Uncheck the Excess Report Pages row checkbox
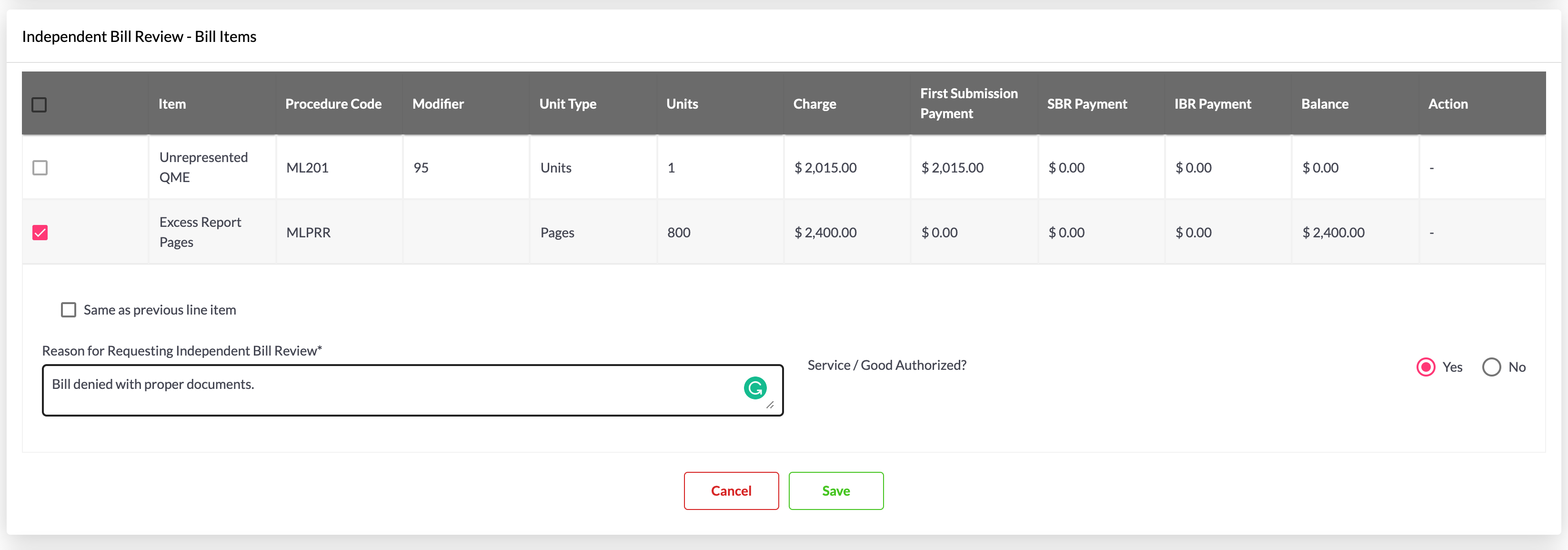 pos(40,233)
